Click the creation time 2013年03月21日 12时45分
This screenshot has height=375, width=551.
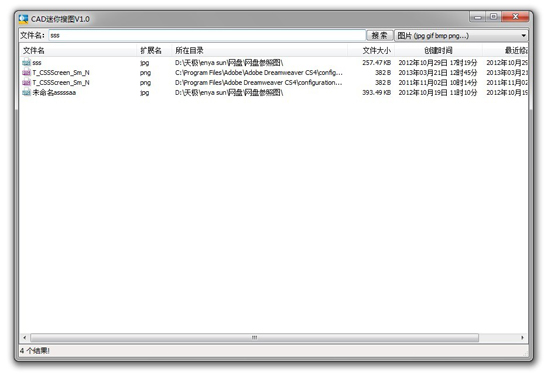click(x=438, y=72)
